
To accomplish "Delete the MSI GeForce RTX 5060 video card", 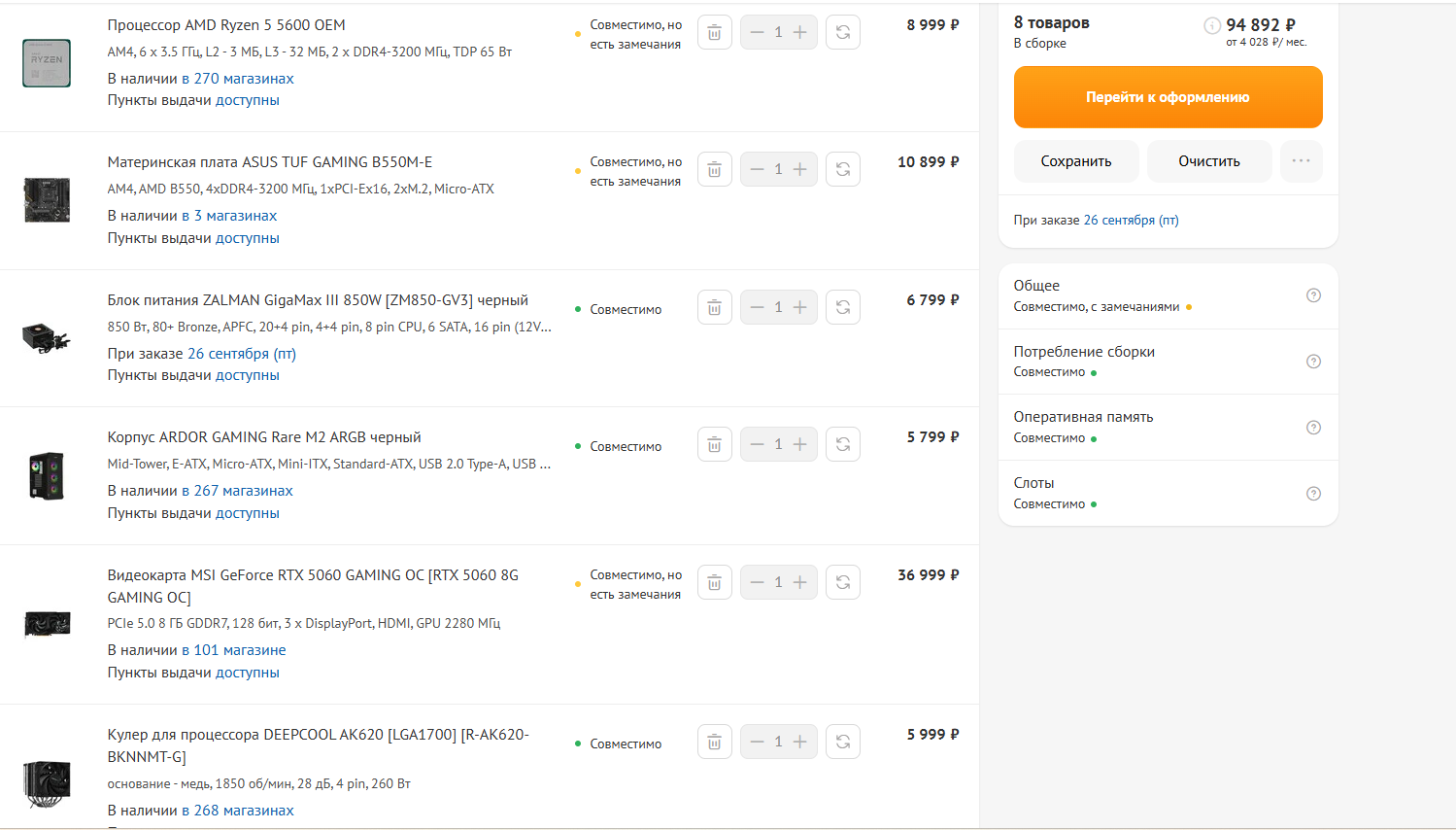I will 714,582.
